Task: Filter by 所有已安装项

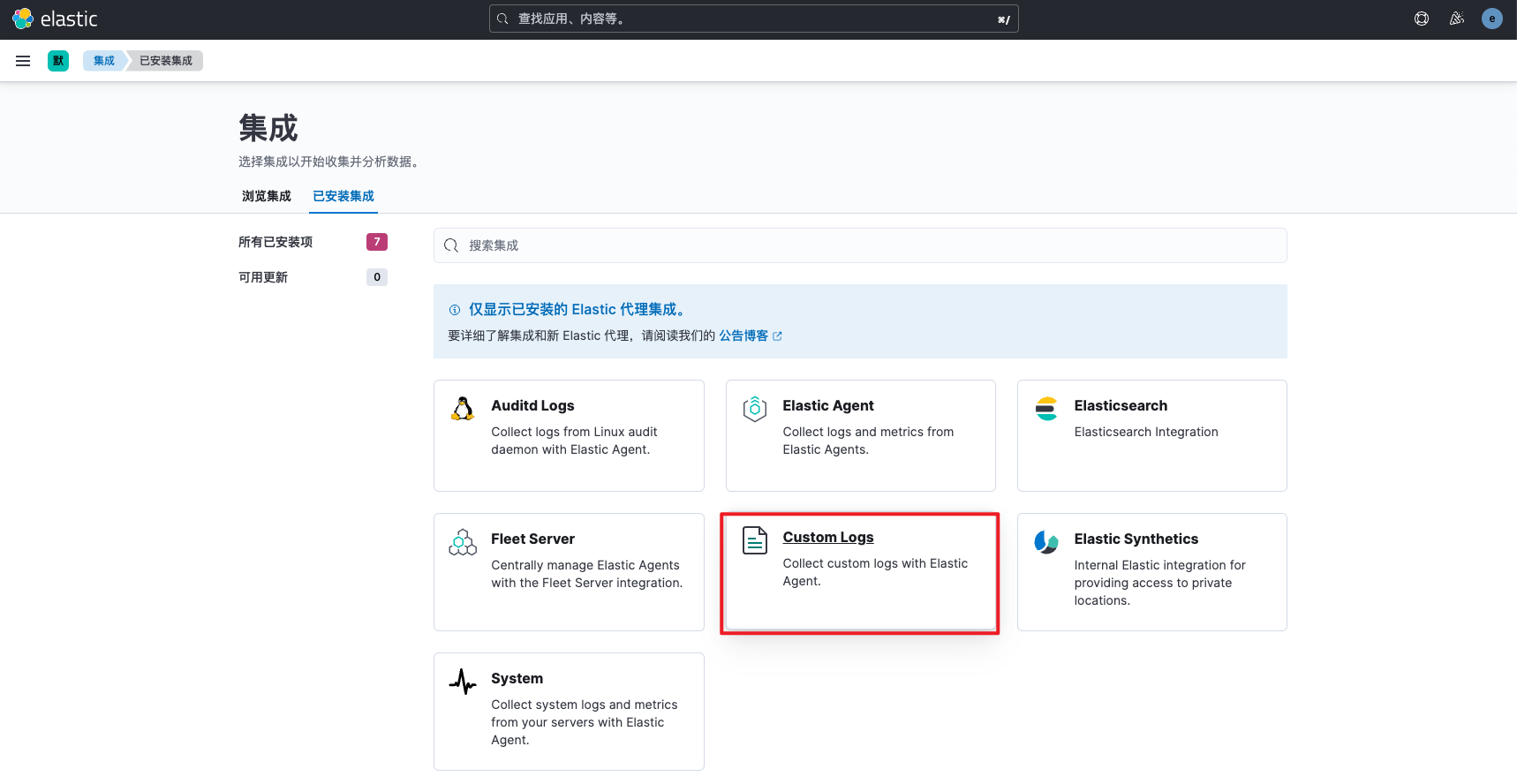Action: click(x=275, y=242)
